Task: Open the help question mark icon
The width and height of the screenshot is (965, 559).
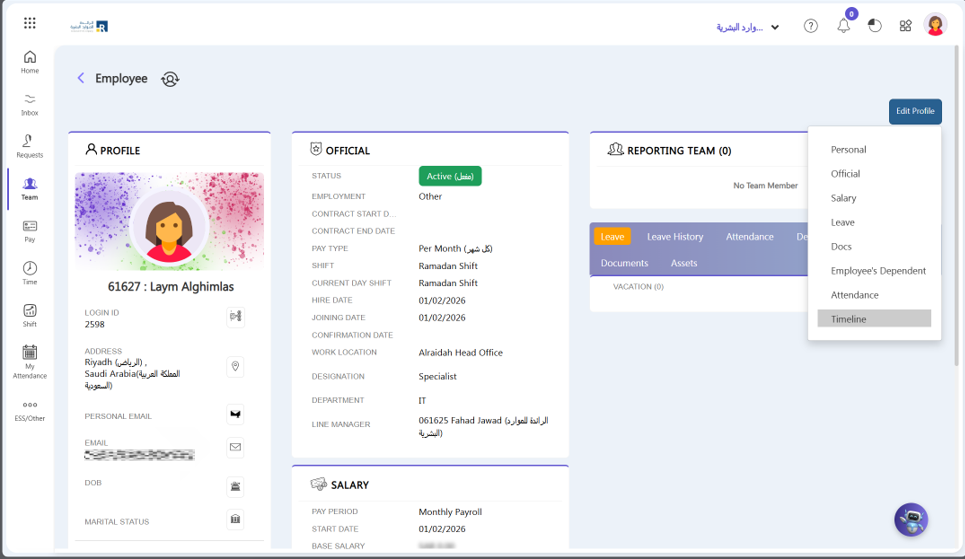Action: pos(811,26)
